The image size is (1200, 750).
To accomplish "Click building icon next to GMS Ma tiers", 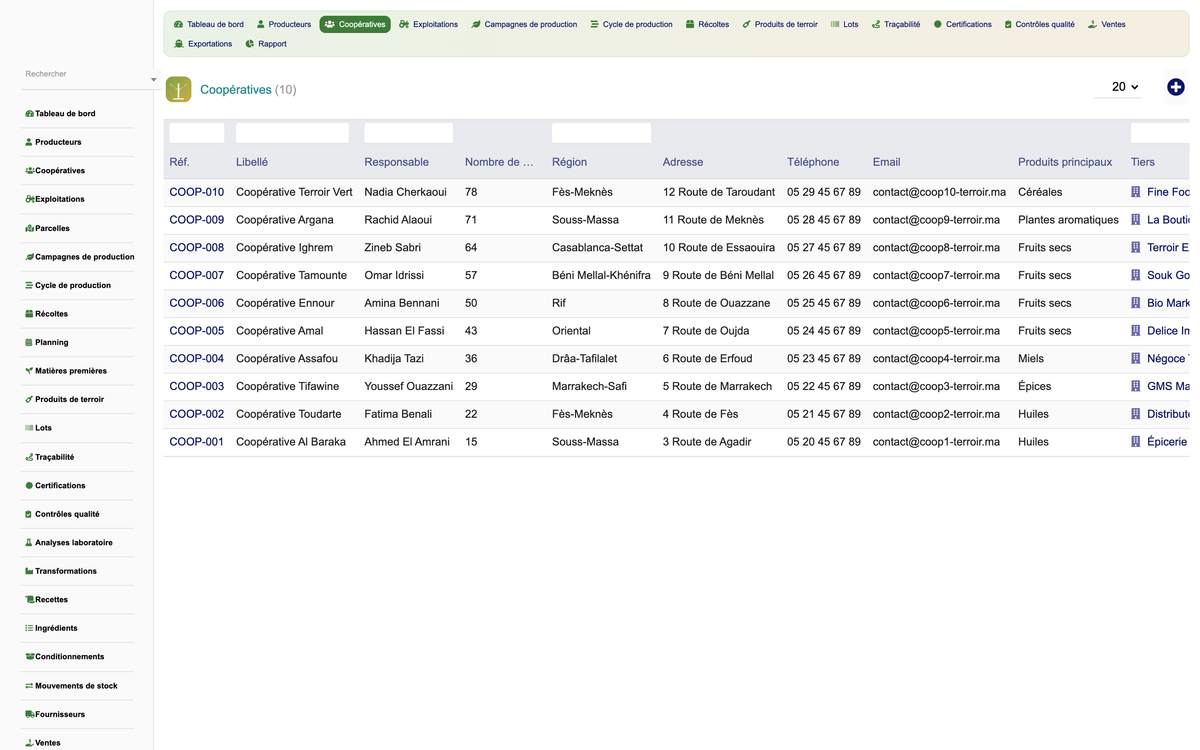I will pos(1136,386).
